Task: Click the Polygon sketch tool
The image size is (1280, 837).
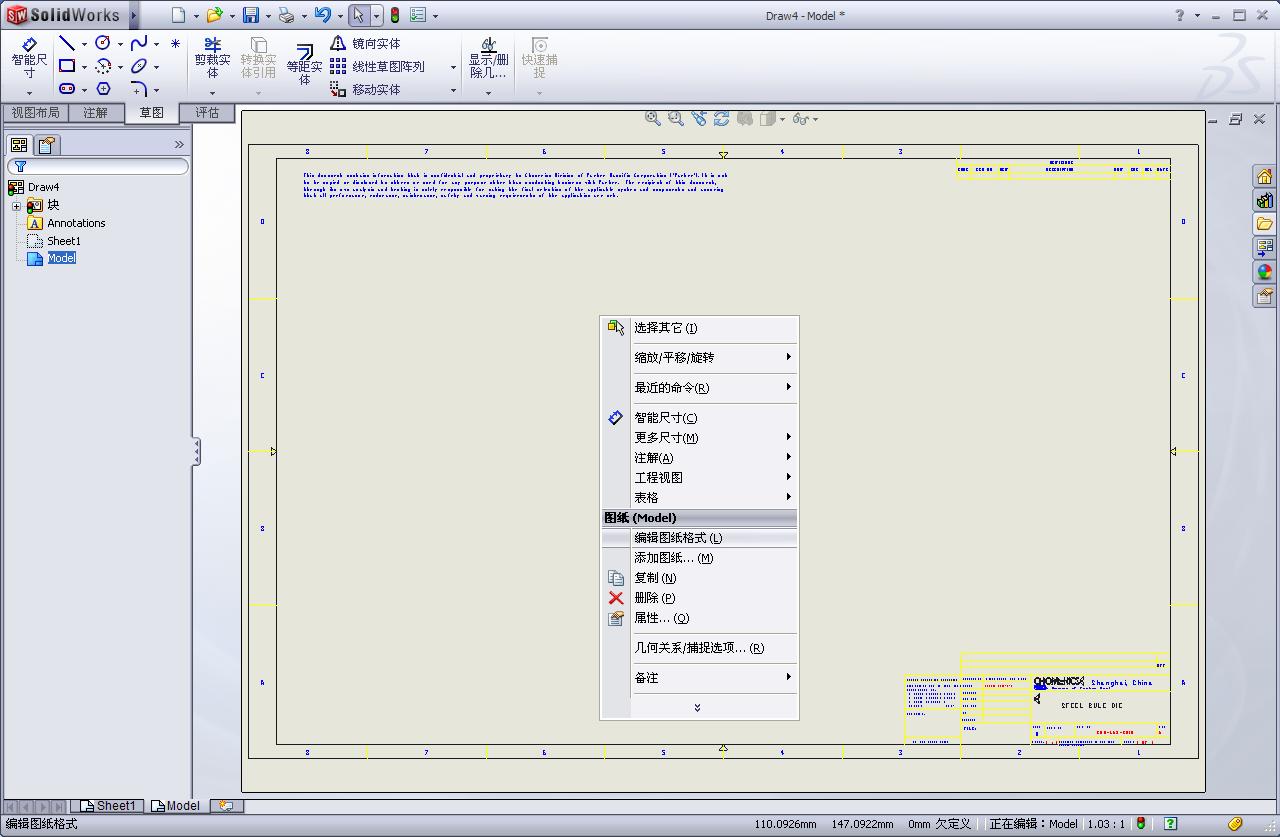Action: [x=103, y=89]
